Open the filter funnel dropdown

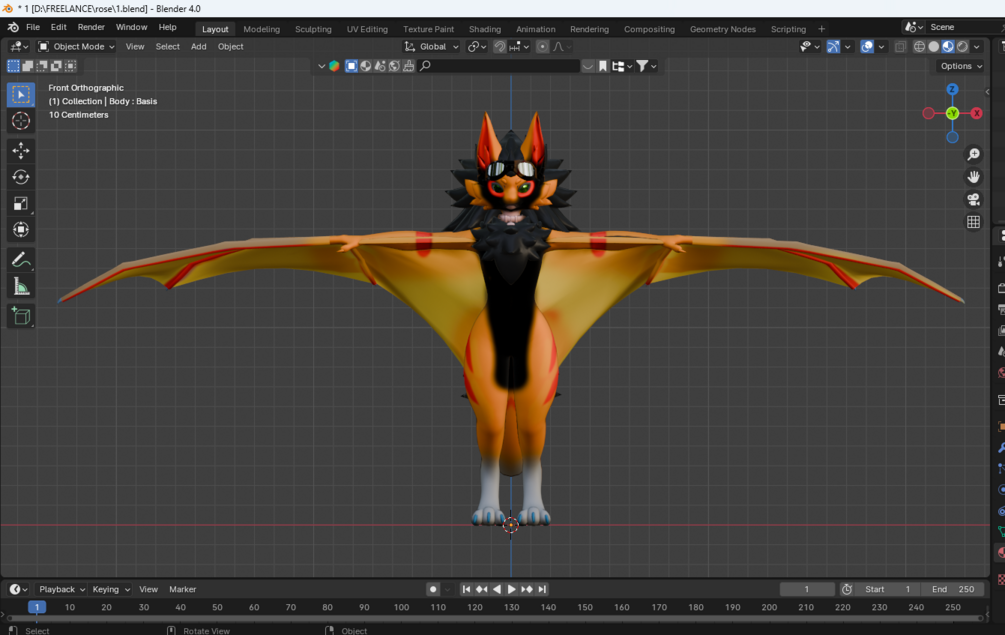(x=646, y=66)
